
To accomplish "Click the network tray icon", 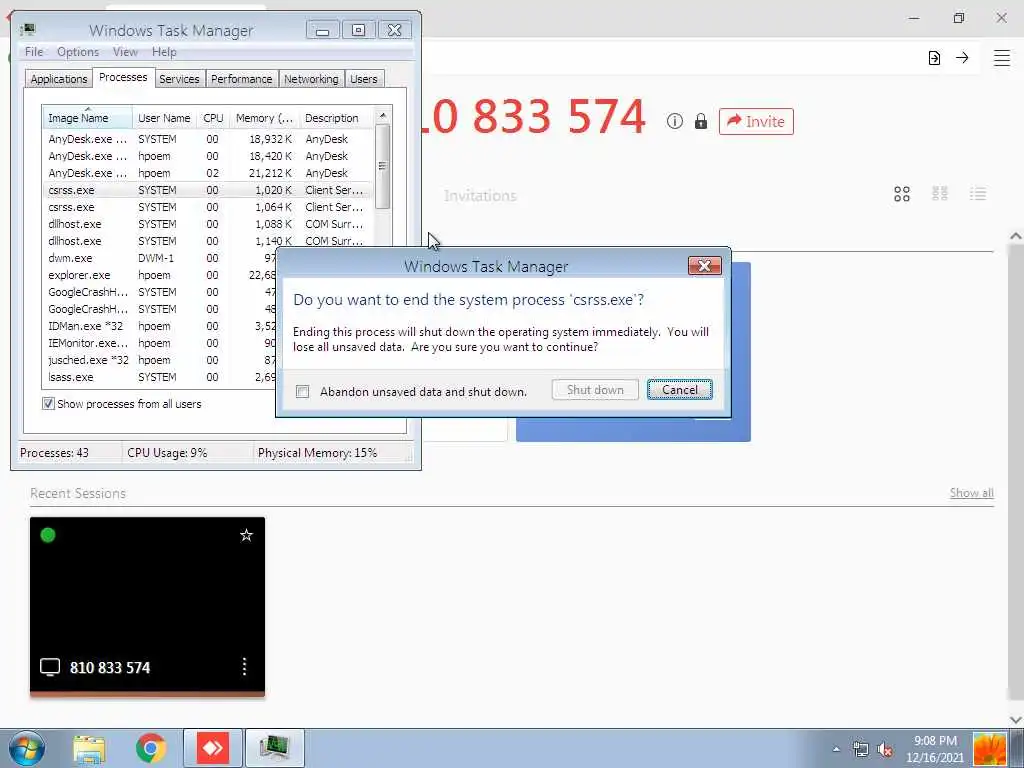I will click(861, 749).
